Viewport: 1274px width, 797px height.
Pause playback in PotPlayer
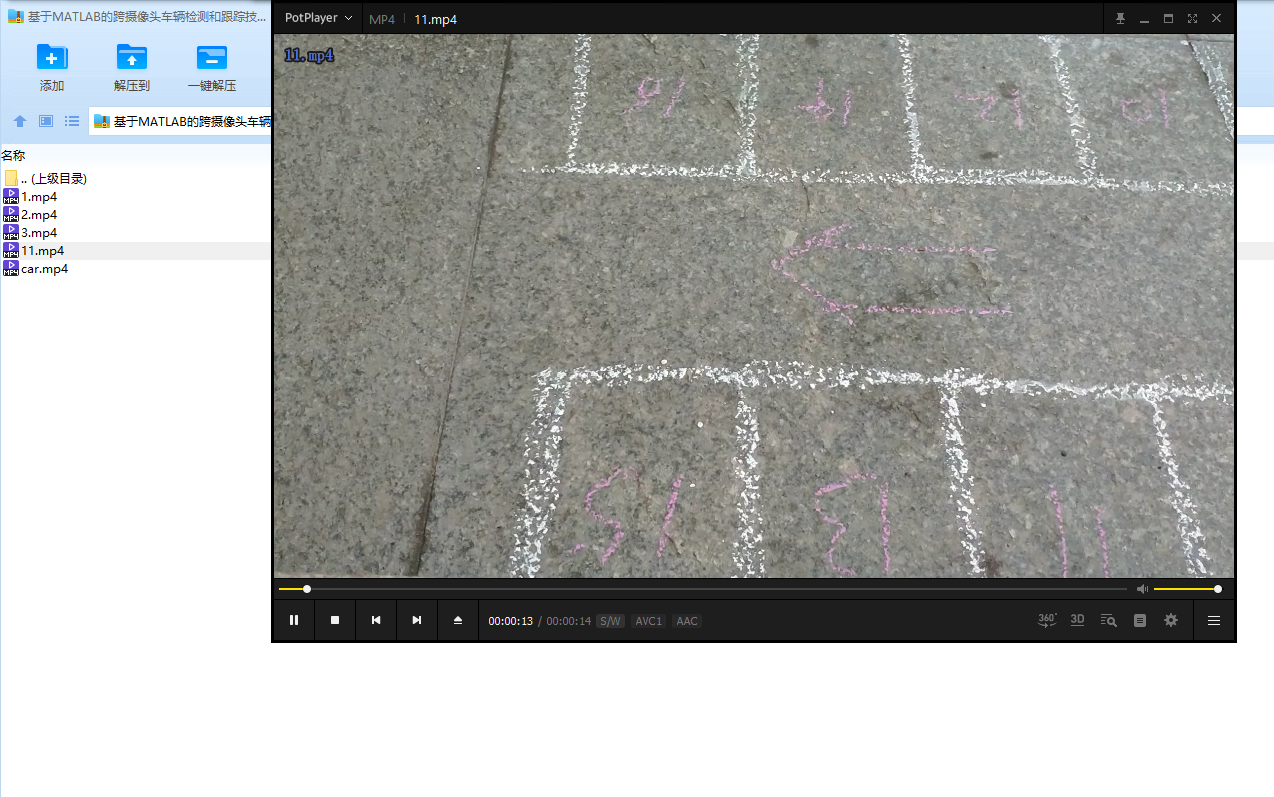294,620
